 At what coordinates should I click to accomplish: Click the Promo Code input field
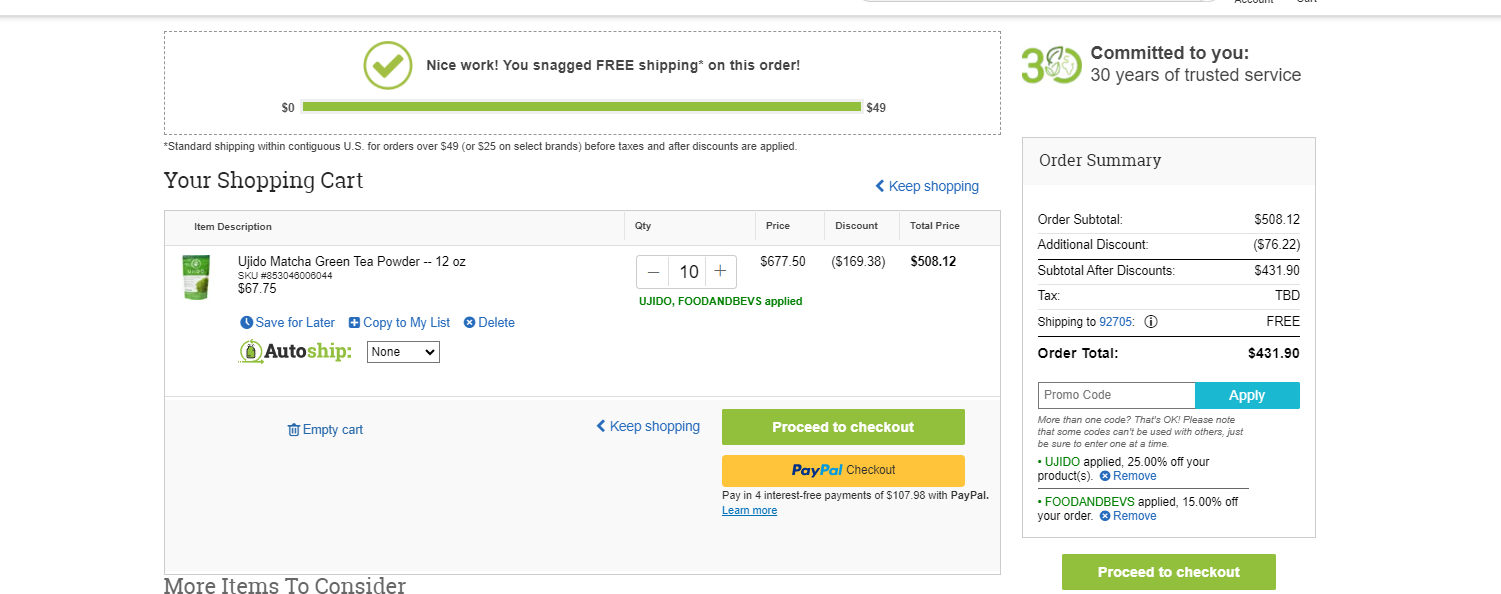point(1117,395)
